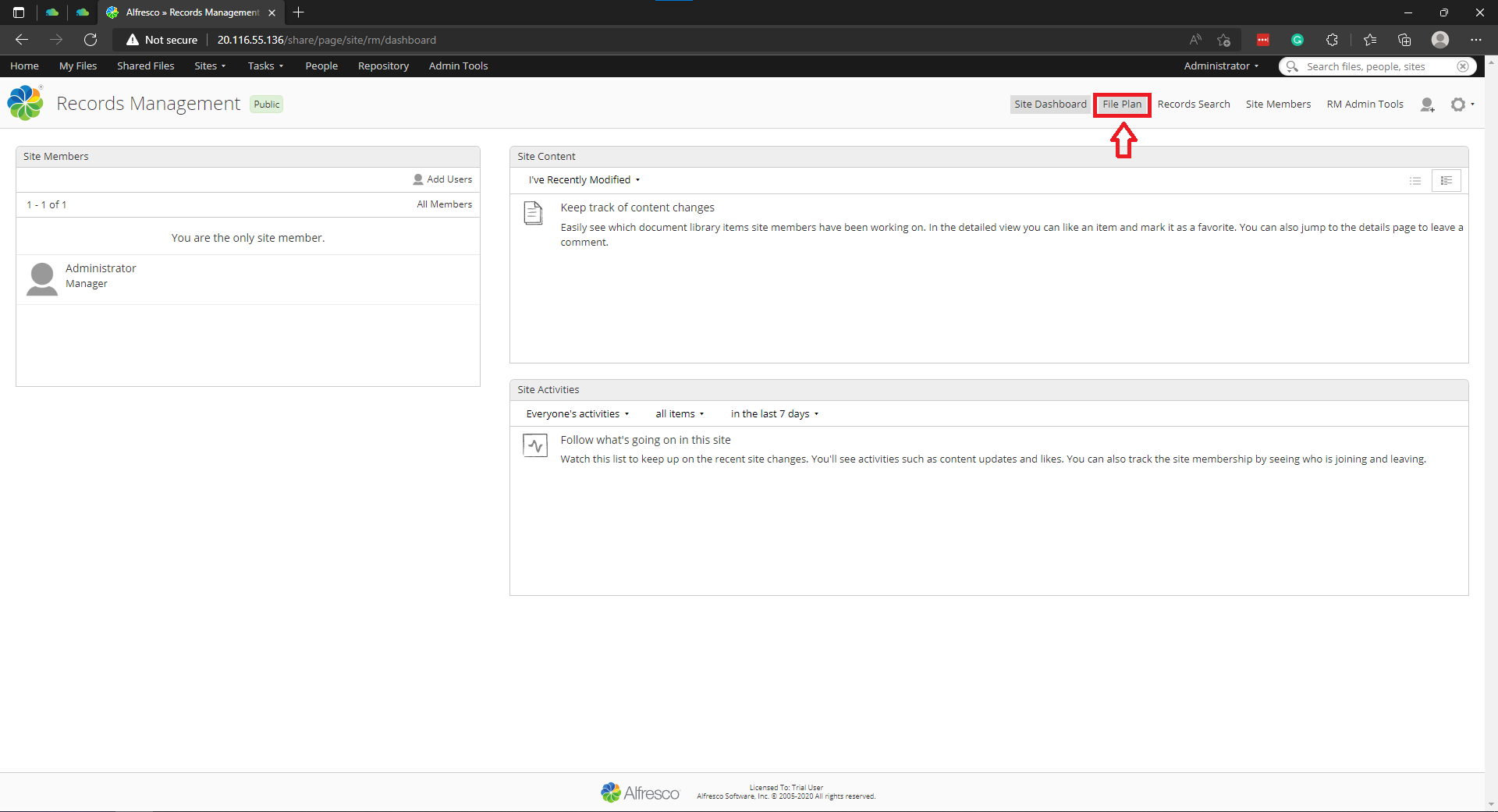This screenshot has width=1498, height=812.
Task: Expand the Tasks dropdown menu
Action: click(x=265, y=66)
